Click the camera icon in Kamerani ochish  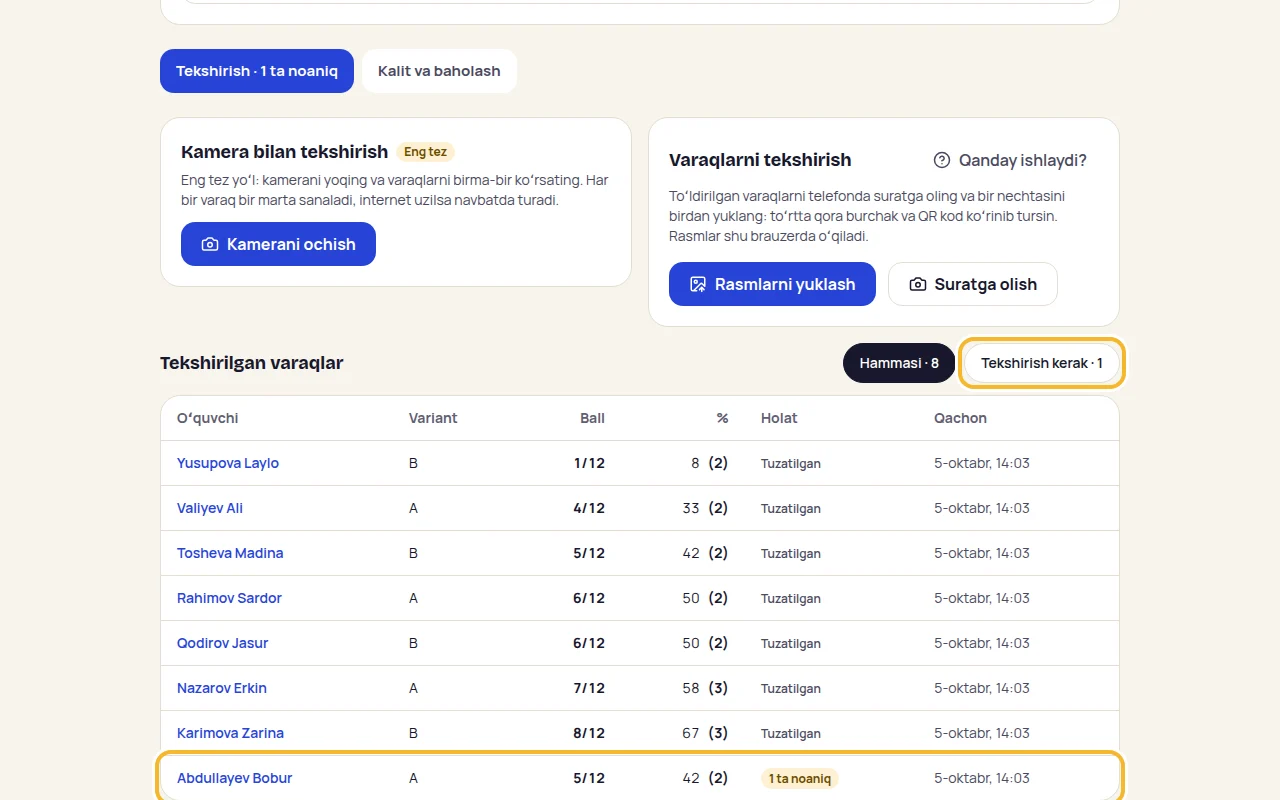coord(210,244)
